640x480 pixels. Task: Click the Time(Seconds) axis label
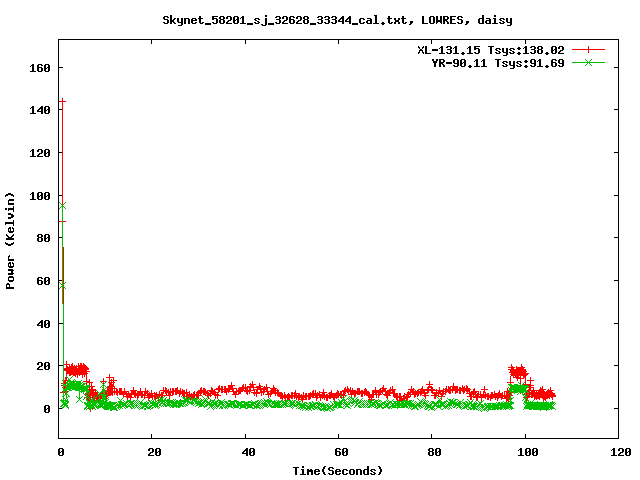pyautogui.click(x=338, y=471)
